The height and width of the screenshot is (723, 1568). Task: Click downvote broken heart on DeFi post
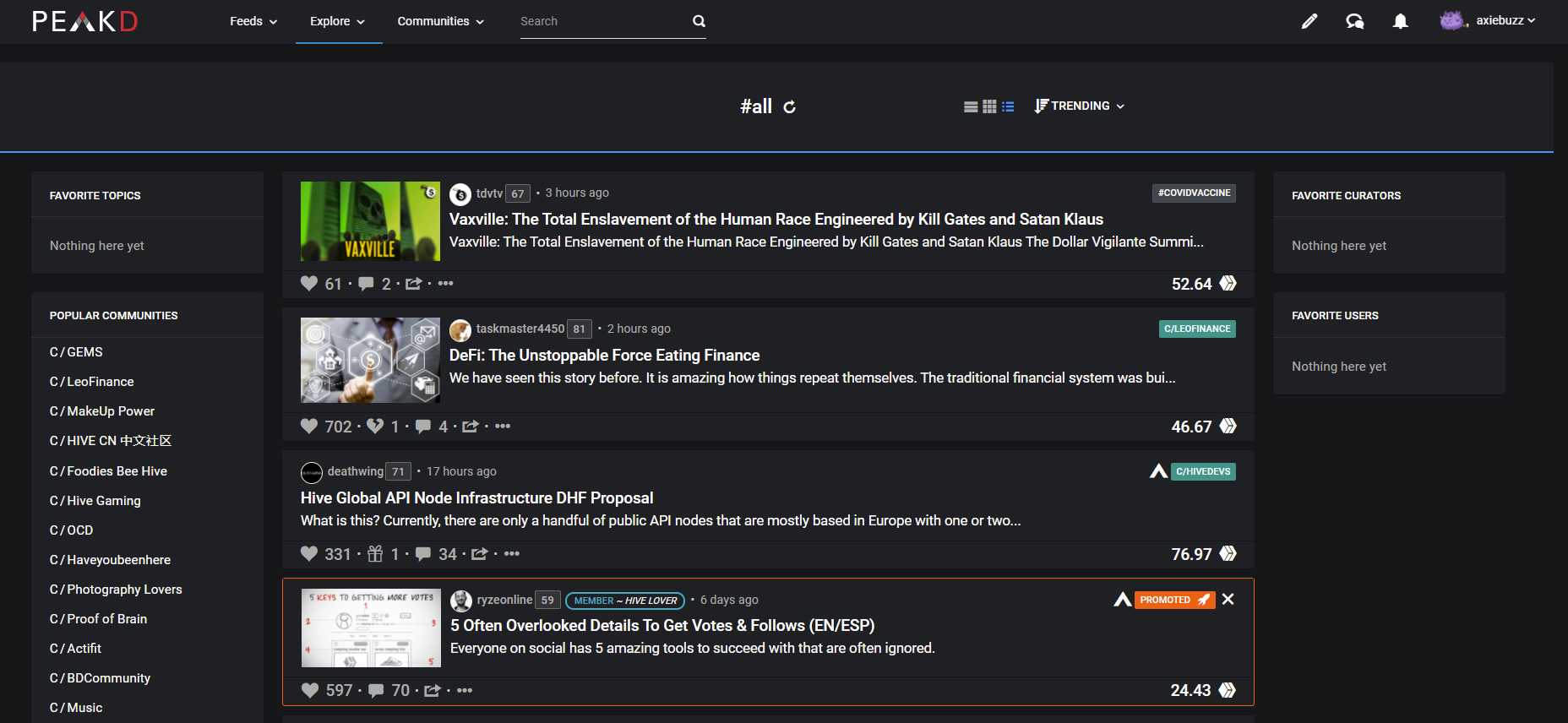[375, 427]
